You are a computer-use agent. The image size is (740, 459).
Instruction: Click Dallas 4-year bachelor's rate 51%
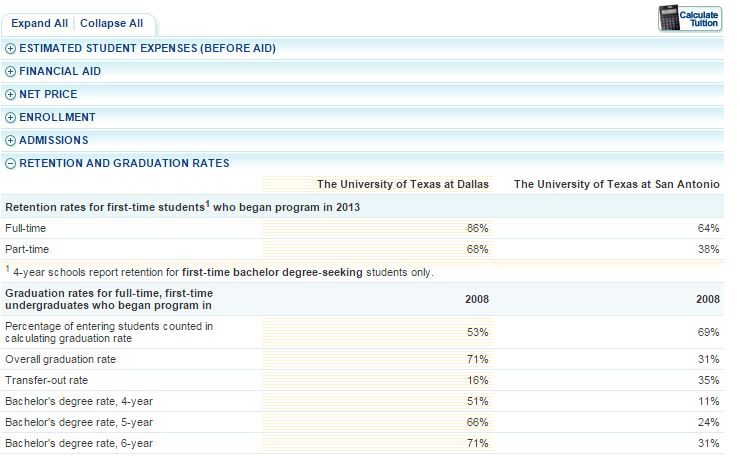point(478,401)
